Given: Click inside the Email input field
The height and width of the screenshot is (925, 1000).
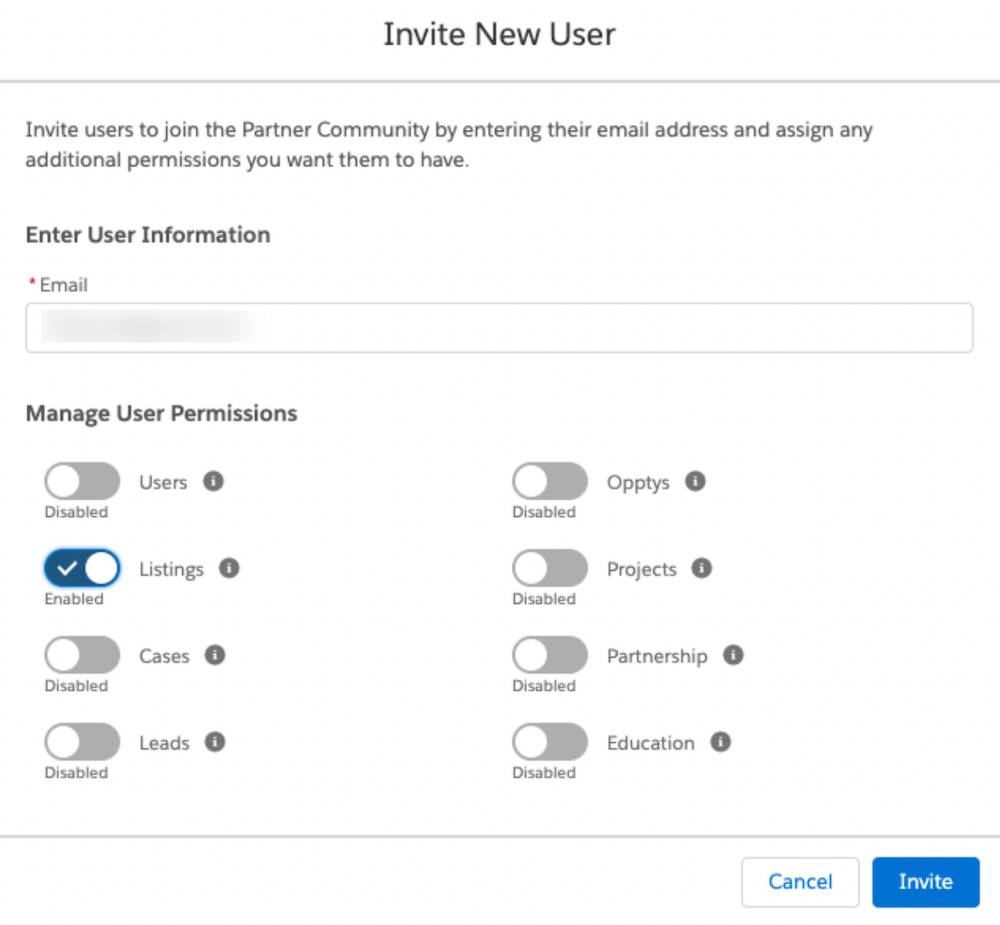Looking at the screenshot, I should click(x=498, y=327).
